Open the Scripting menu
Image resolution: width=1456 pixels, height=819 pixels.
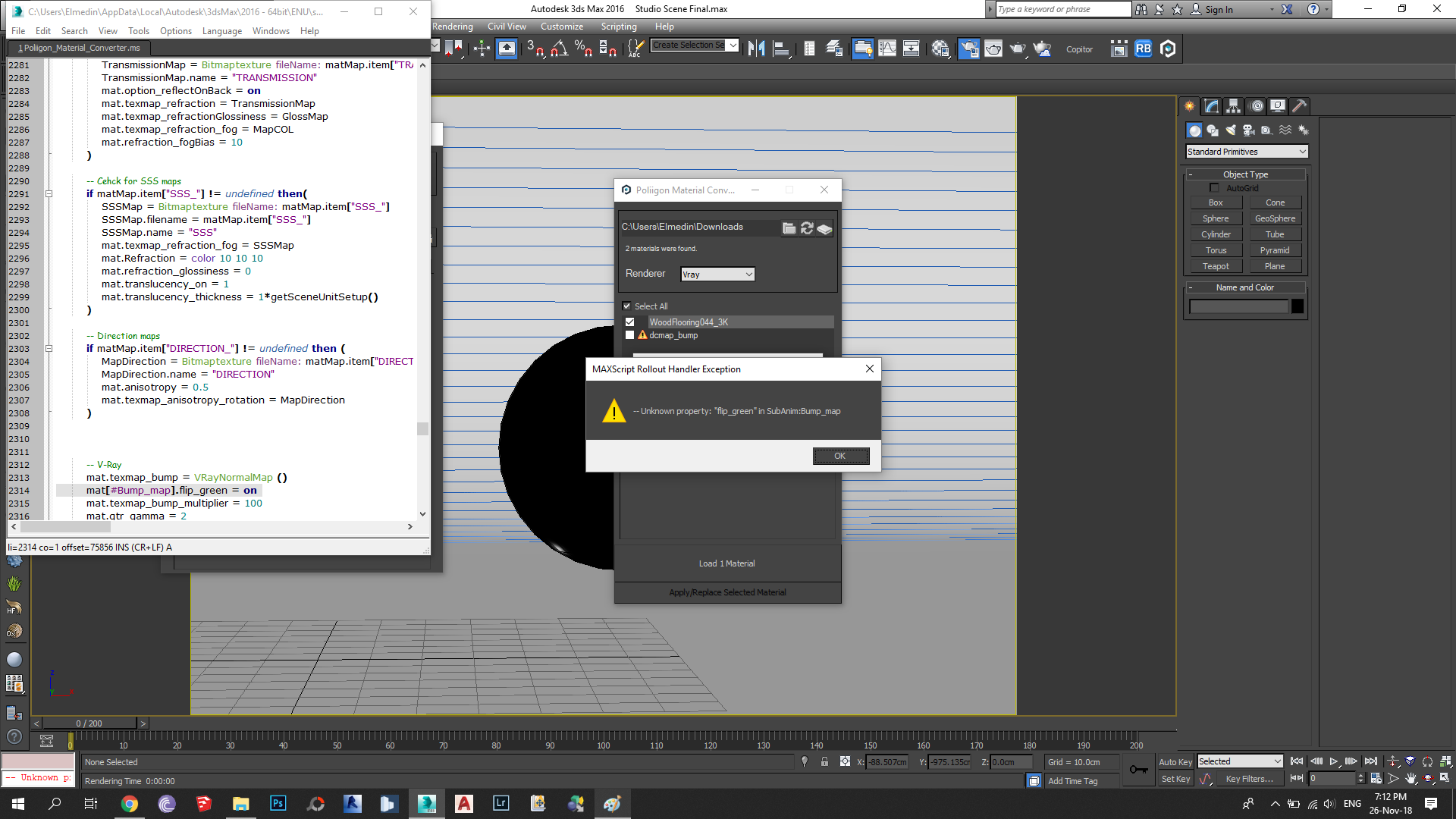tap(618, 27)
